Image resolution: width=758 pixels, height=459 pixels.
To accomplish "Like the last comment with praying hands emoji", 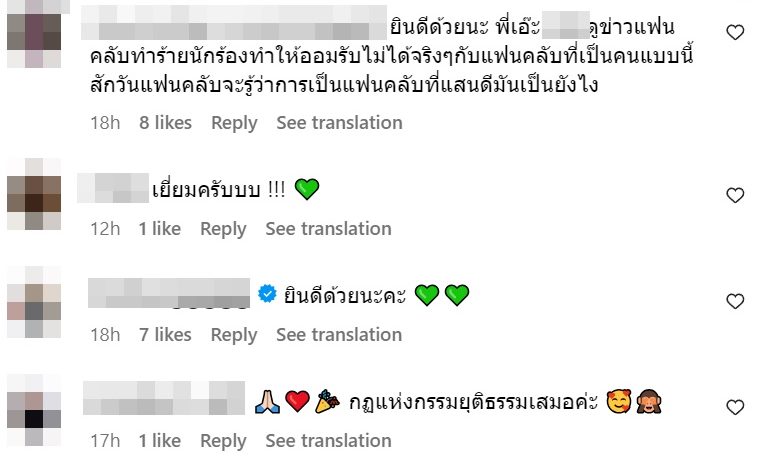I will tap(735, 407).
